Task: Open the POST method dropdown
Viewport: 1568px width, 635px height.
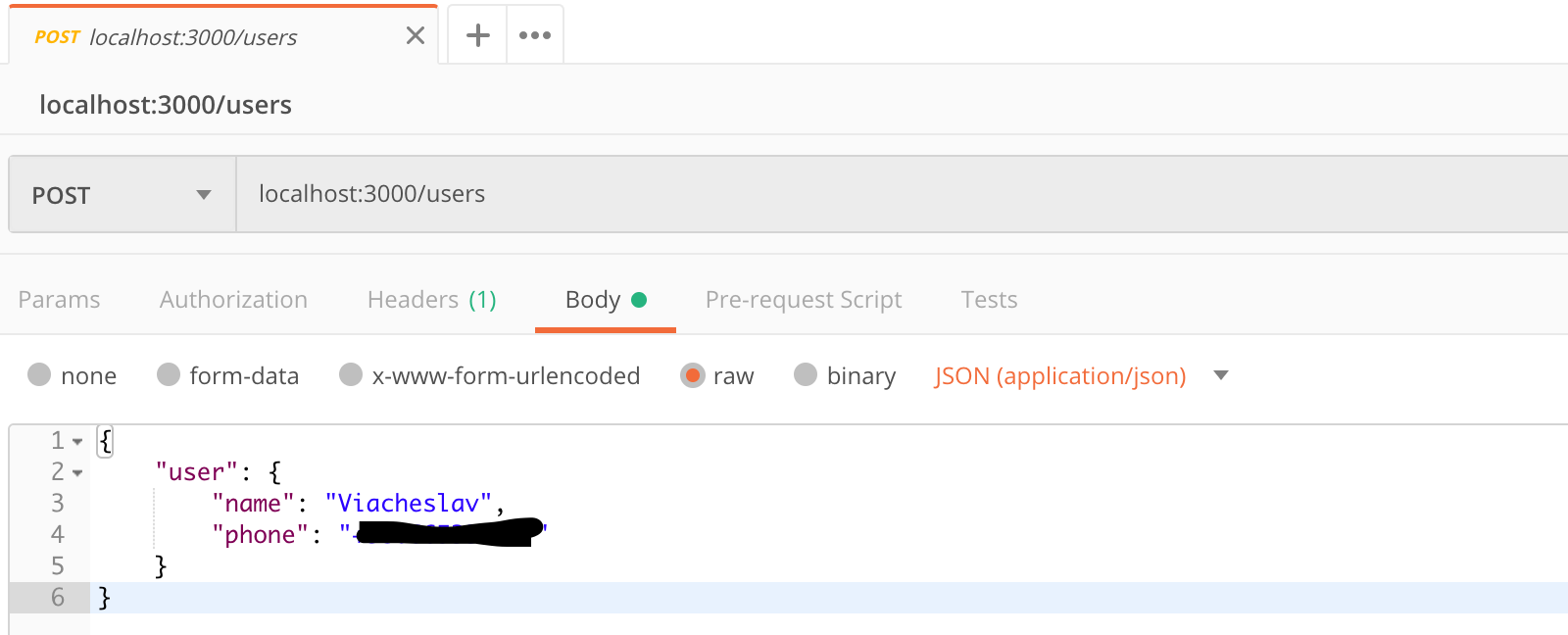Action: (x=122, y=195)
